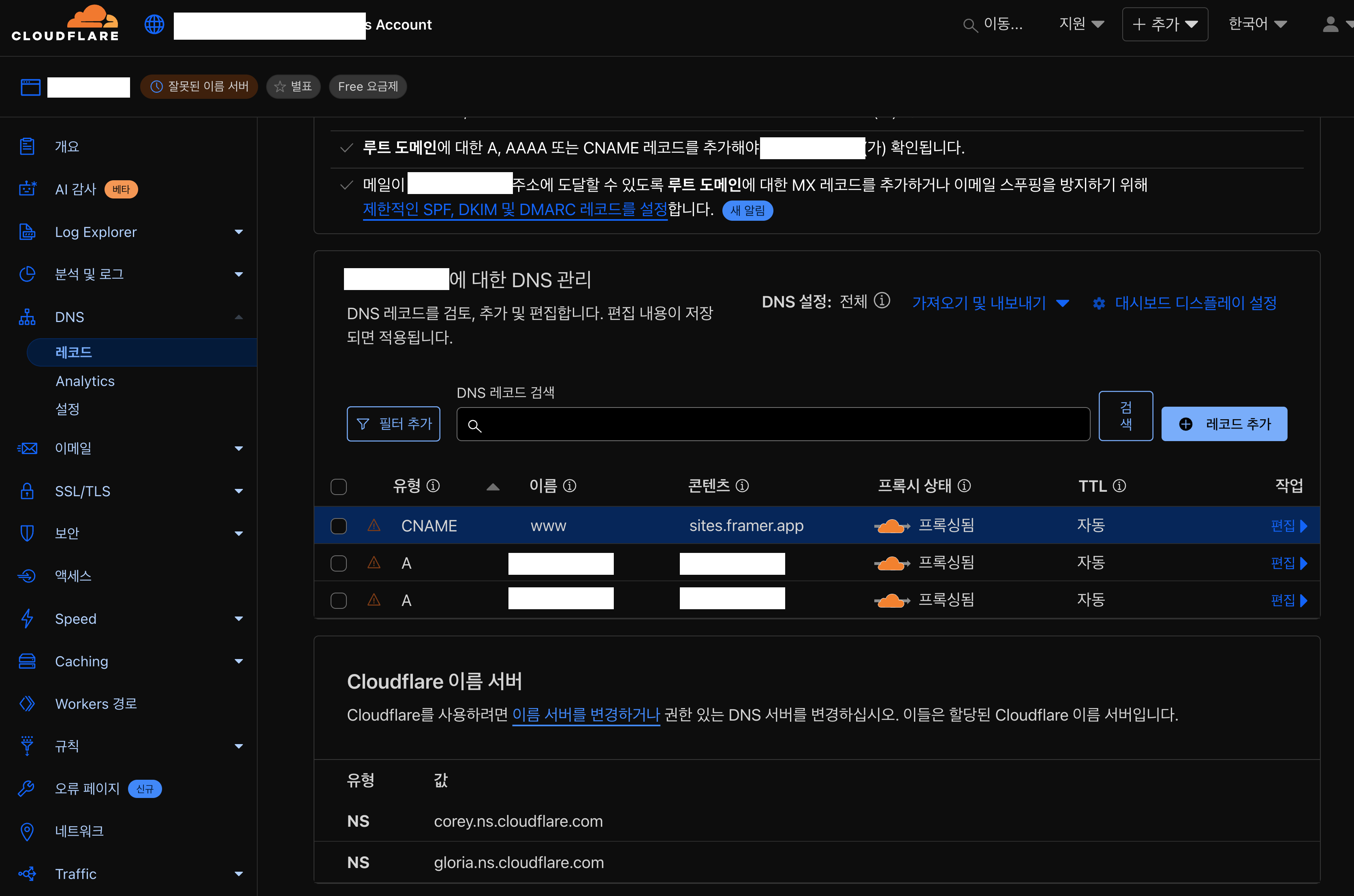The height and width of the screenshot is (896, 1354).
Task: Toggle the select-all records checkbox
Action: pos(338,486)
